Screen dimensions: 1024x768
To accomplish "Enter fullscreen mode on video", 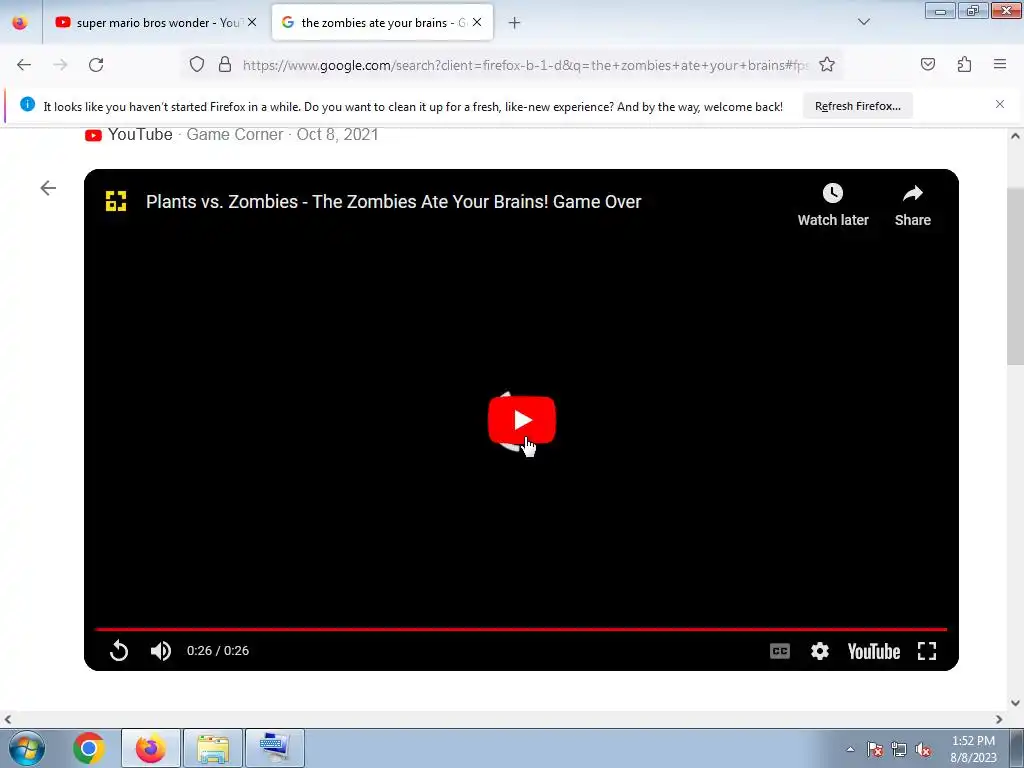I will pyautogui.click(x=927, y=651).
